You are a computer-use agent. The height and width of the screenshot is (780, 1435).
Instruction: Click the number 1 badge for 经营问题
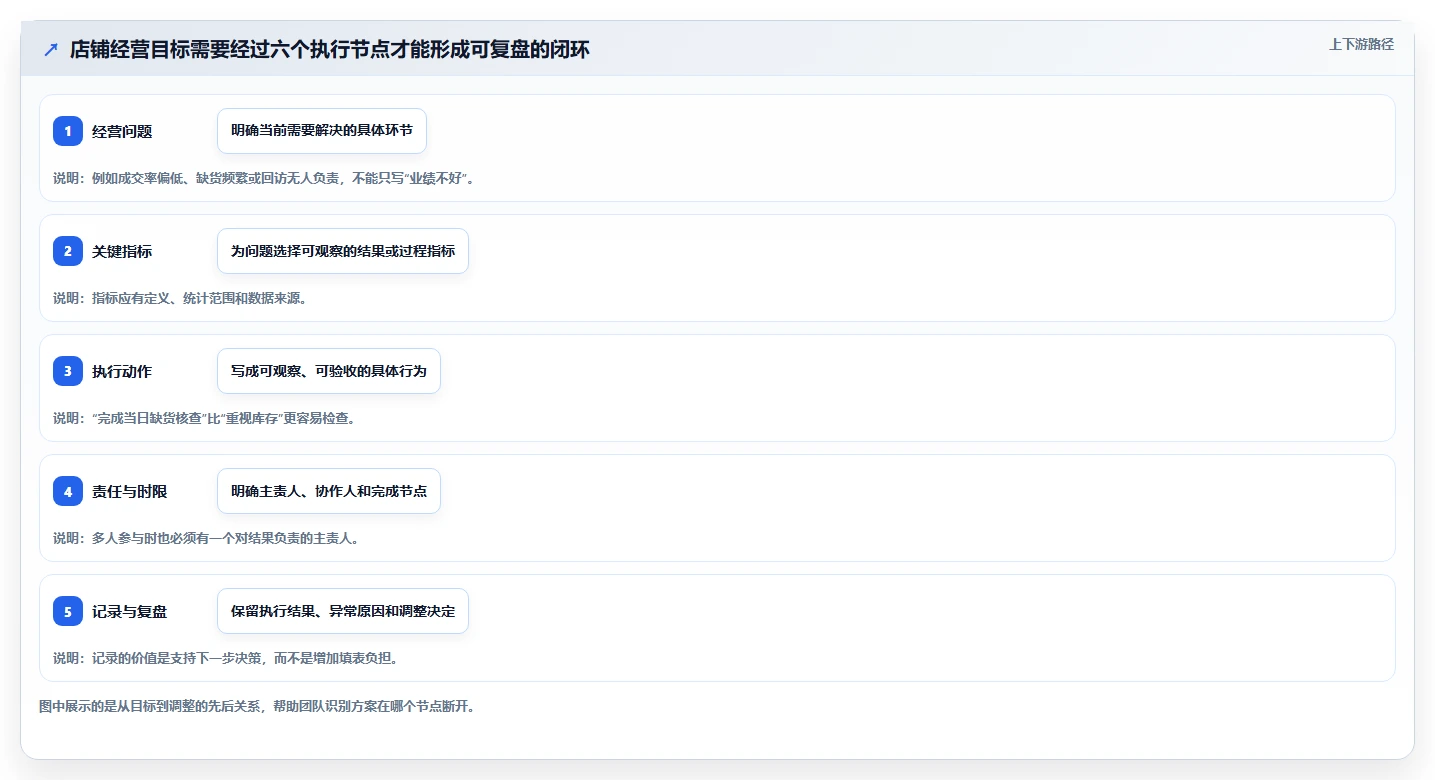pos(68,131)
